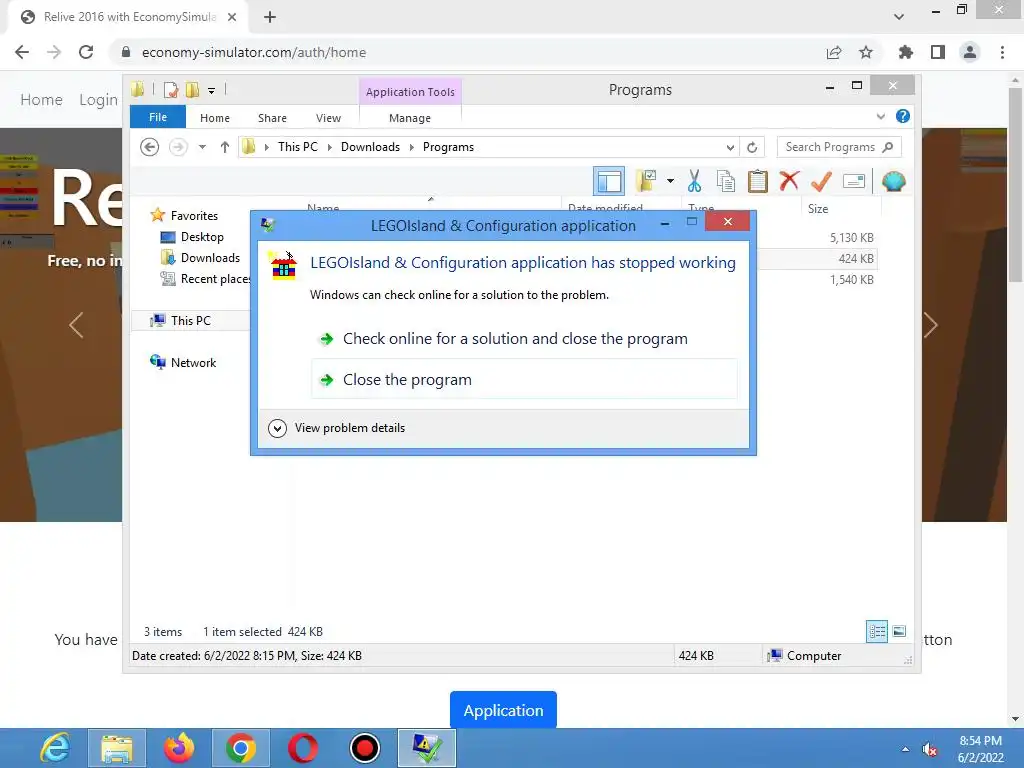Image resolution: width=1024 pixels, height=768 pixels.
Task: Open Chrome extensions puzzle icon
Action: [x=906, y=52]
